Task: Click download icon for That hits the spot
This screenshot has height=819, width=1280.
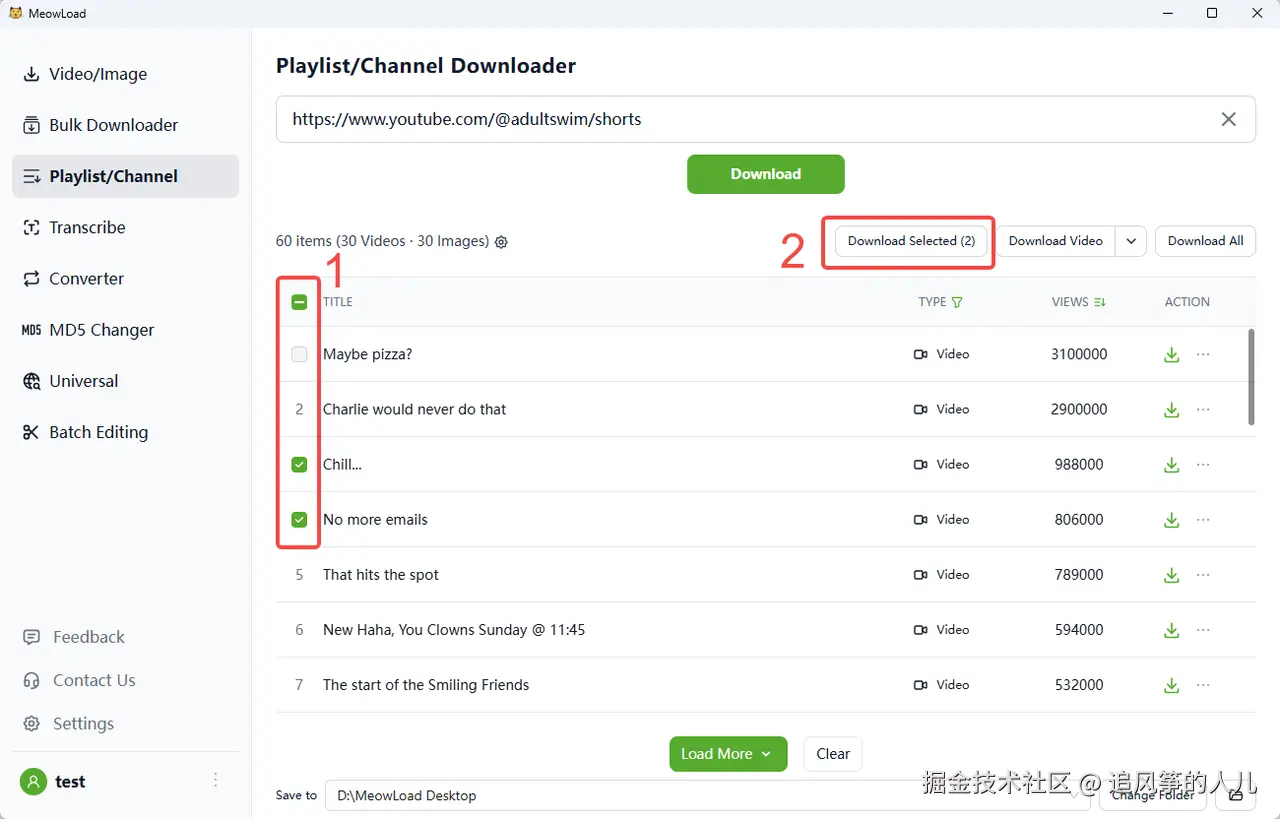Action: [x=1172, y=575]
